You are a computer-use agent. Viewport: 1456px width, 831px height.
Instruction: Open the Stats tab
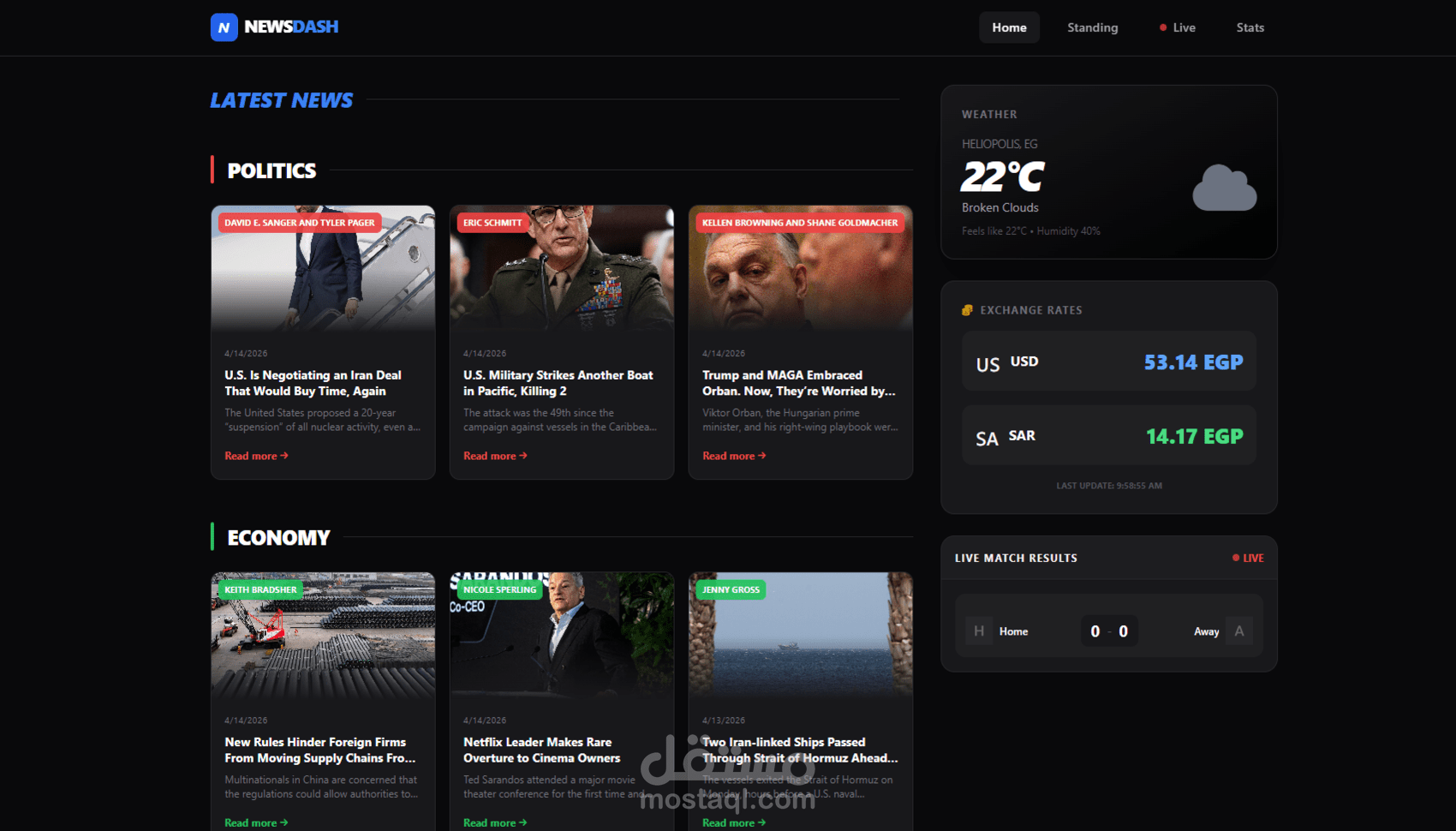pos(1250,27)
